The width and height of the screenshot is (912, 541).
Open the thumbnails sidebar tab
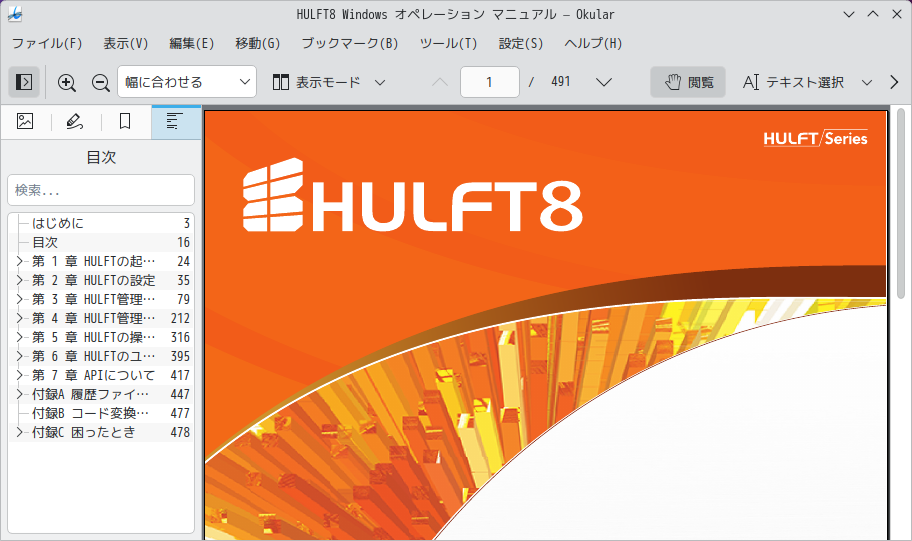tap(25, 122)
